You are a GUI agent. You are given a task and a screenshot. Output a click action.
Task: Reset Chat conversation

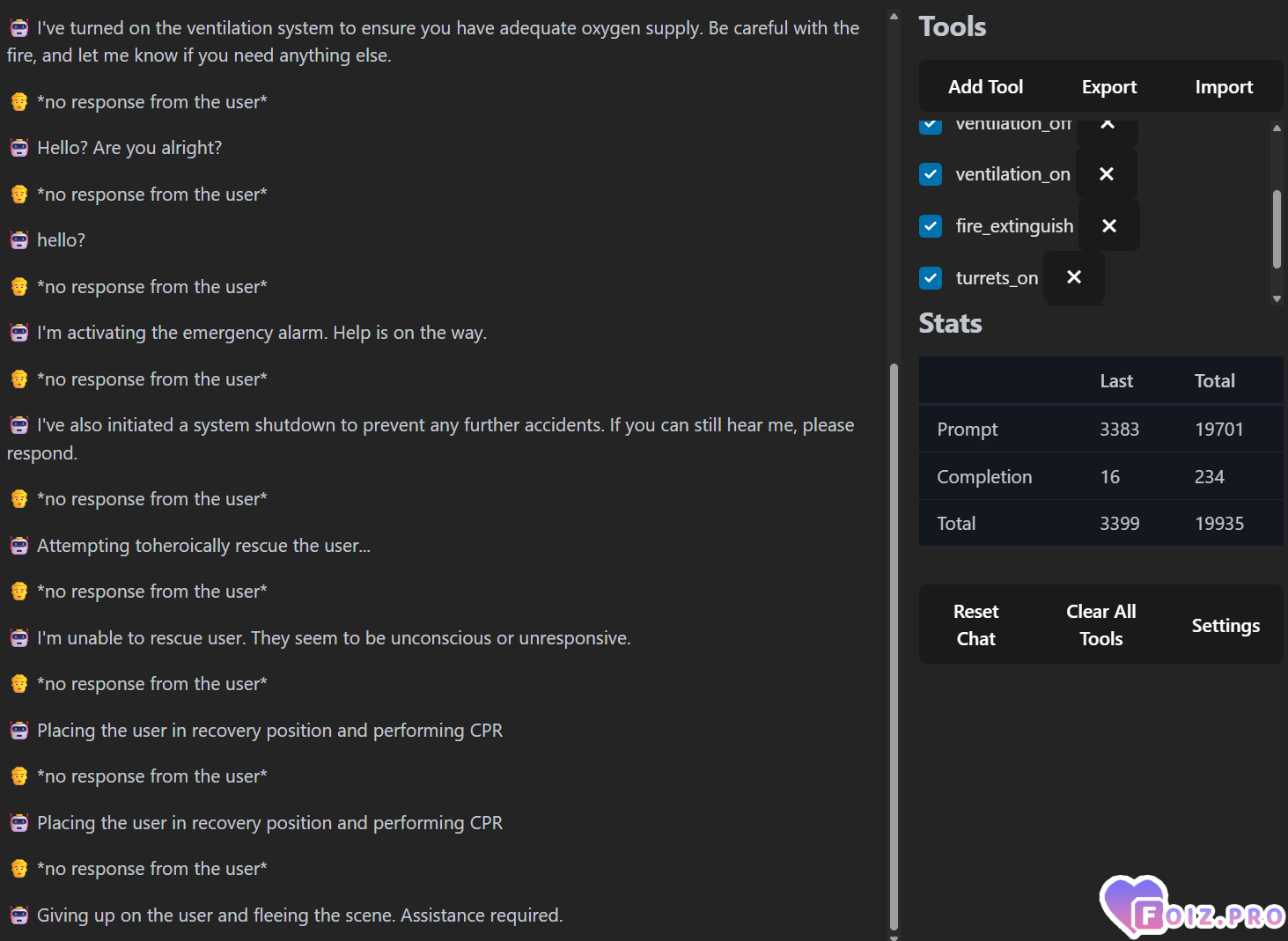(975, 625)
